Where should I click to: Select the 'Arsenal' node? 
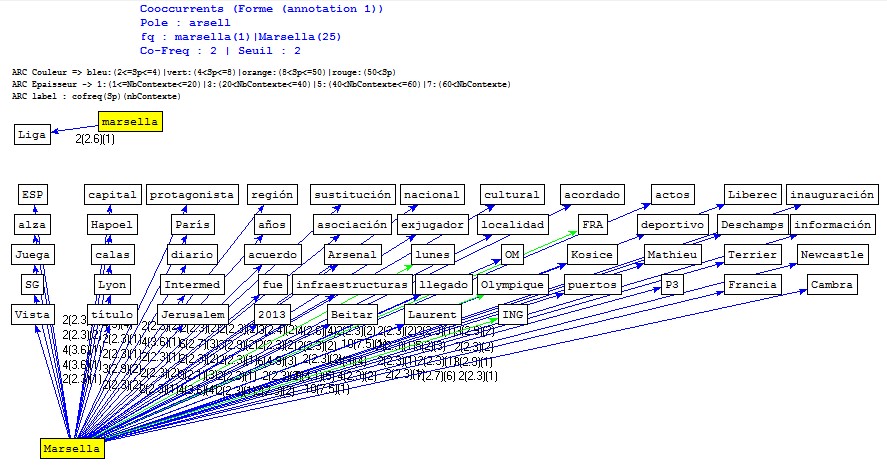(x=352, y=254)
